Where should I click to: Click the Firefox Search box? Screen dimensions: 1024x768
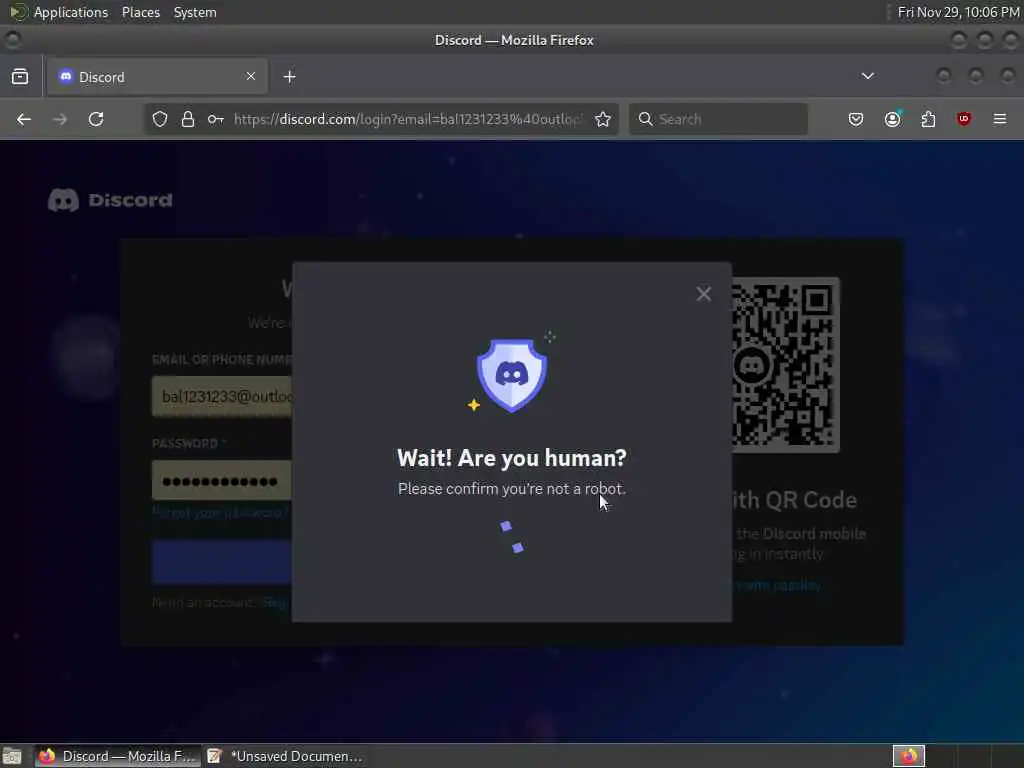click(718, 119)
